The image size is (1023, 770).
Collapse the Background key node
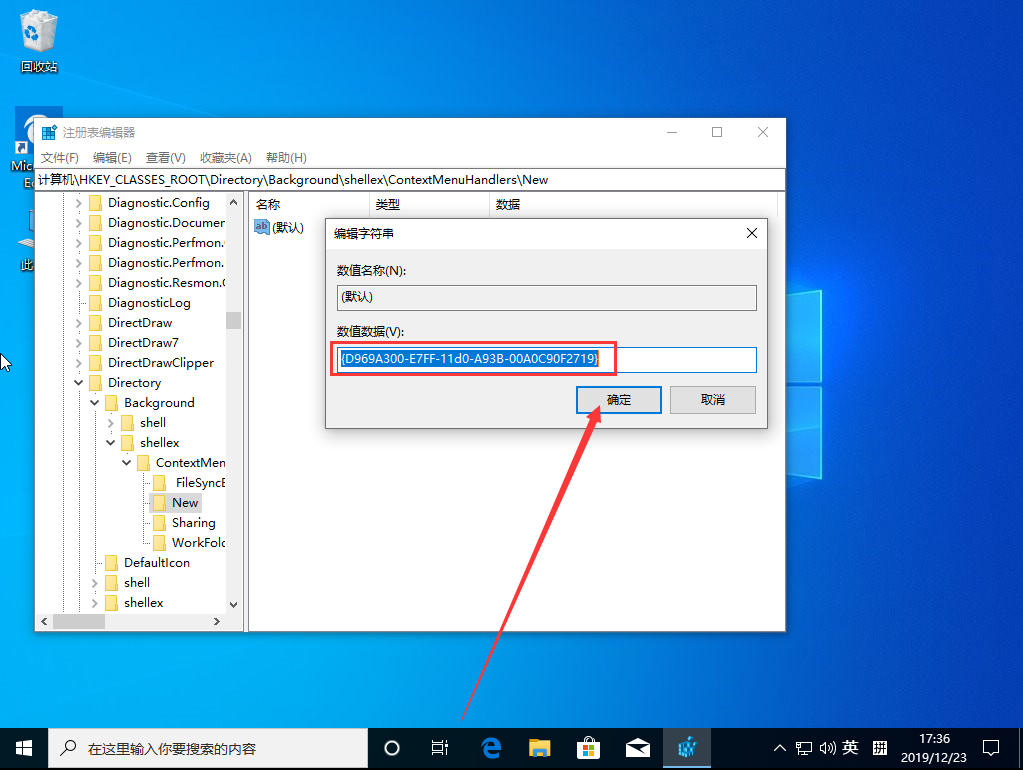pos(94,402)
